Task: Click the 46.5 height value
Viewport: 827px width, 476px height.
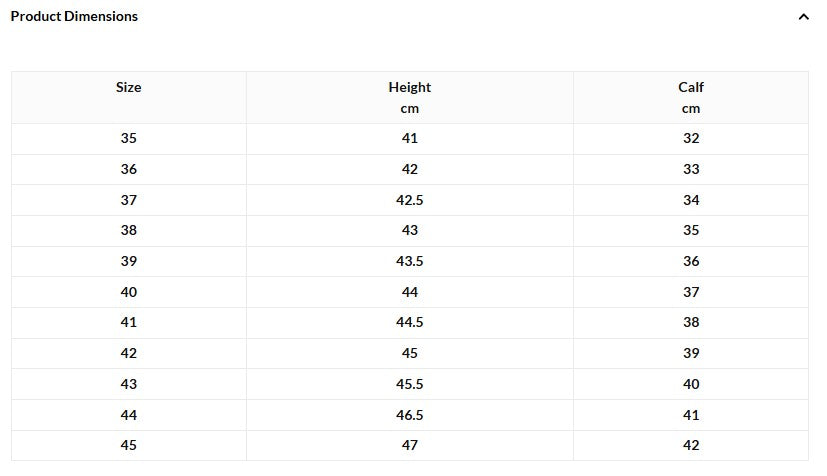Action: 410,415
